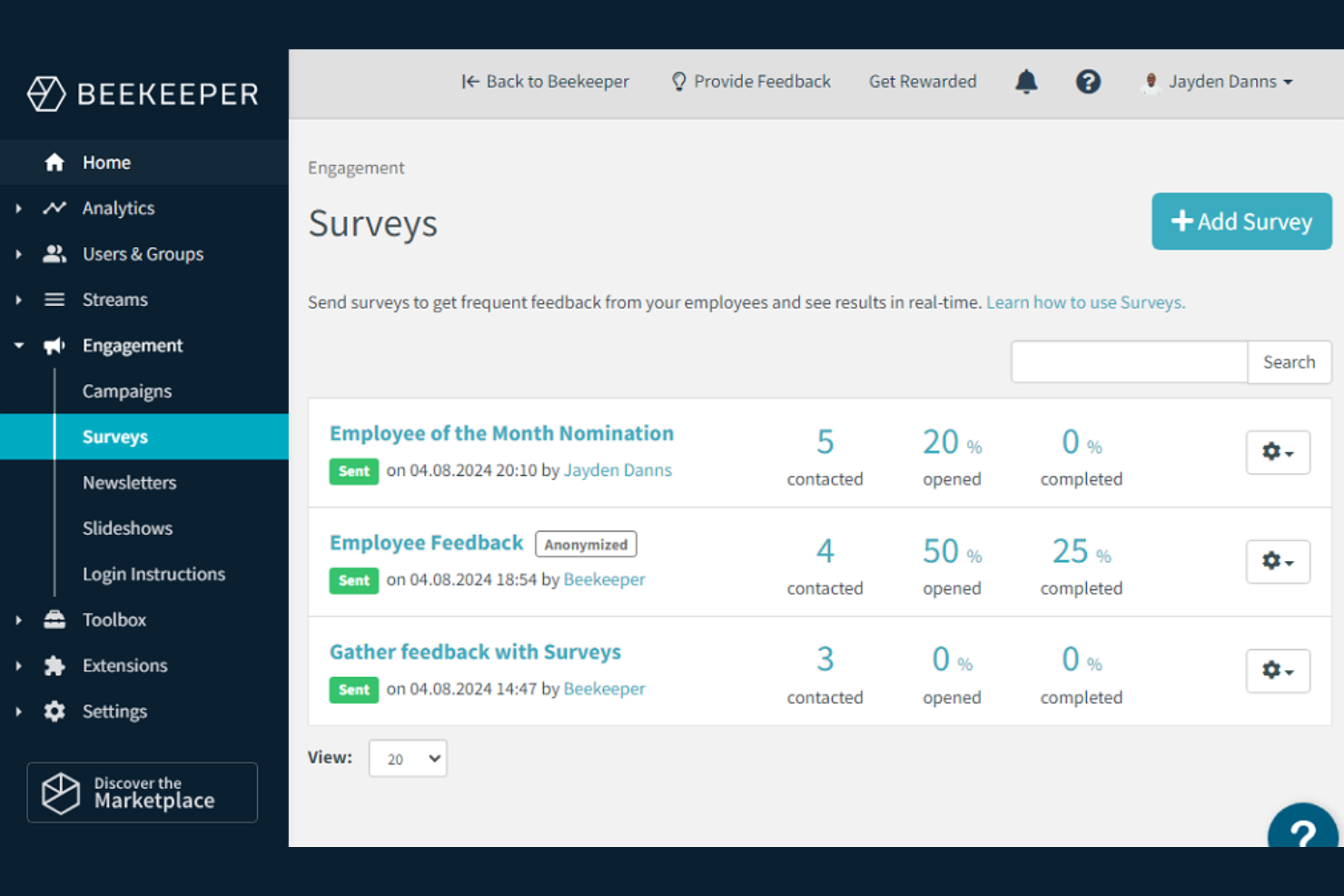Open the notifications bell icon
The width and height of the screenshot is (1344, 896).
1025,82
